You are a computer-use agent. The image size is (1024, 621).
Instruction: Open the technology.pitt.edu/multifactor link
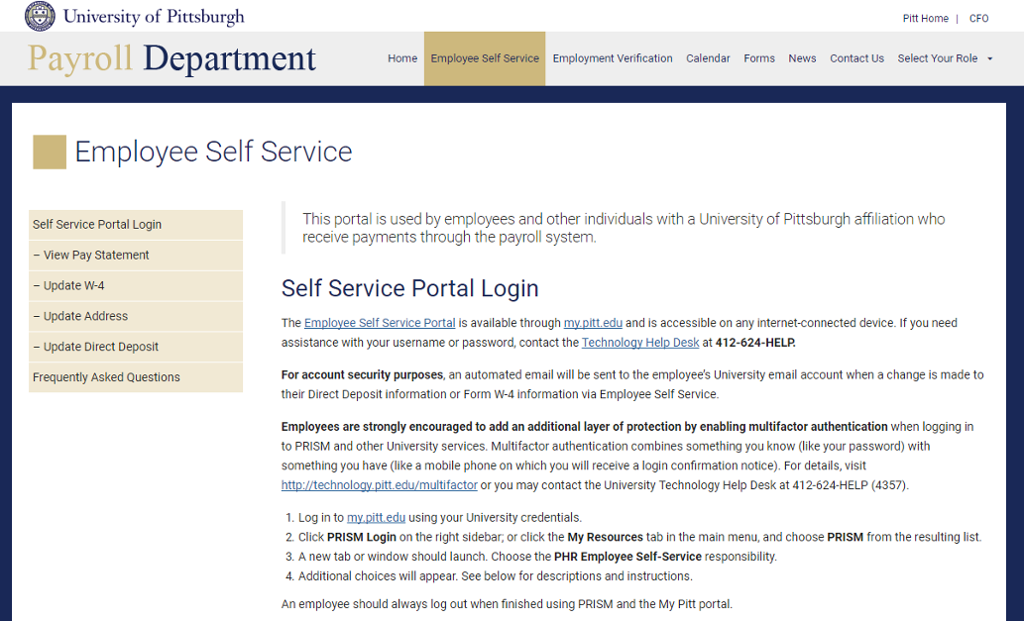pyautogui.click(x=379, y=485)
